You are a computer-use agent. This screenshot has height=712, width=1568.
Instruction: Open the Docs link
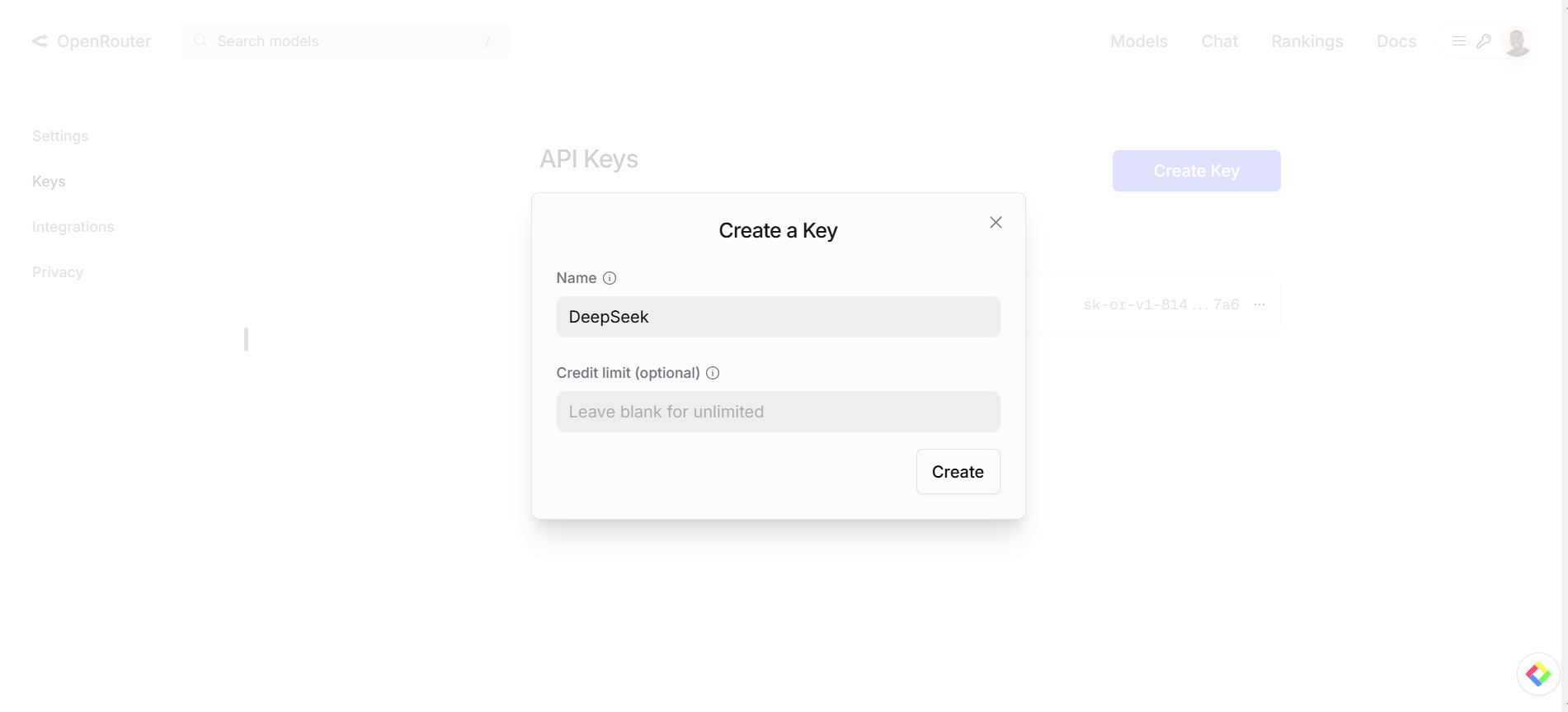(1396, 41)
